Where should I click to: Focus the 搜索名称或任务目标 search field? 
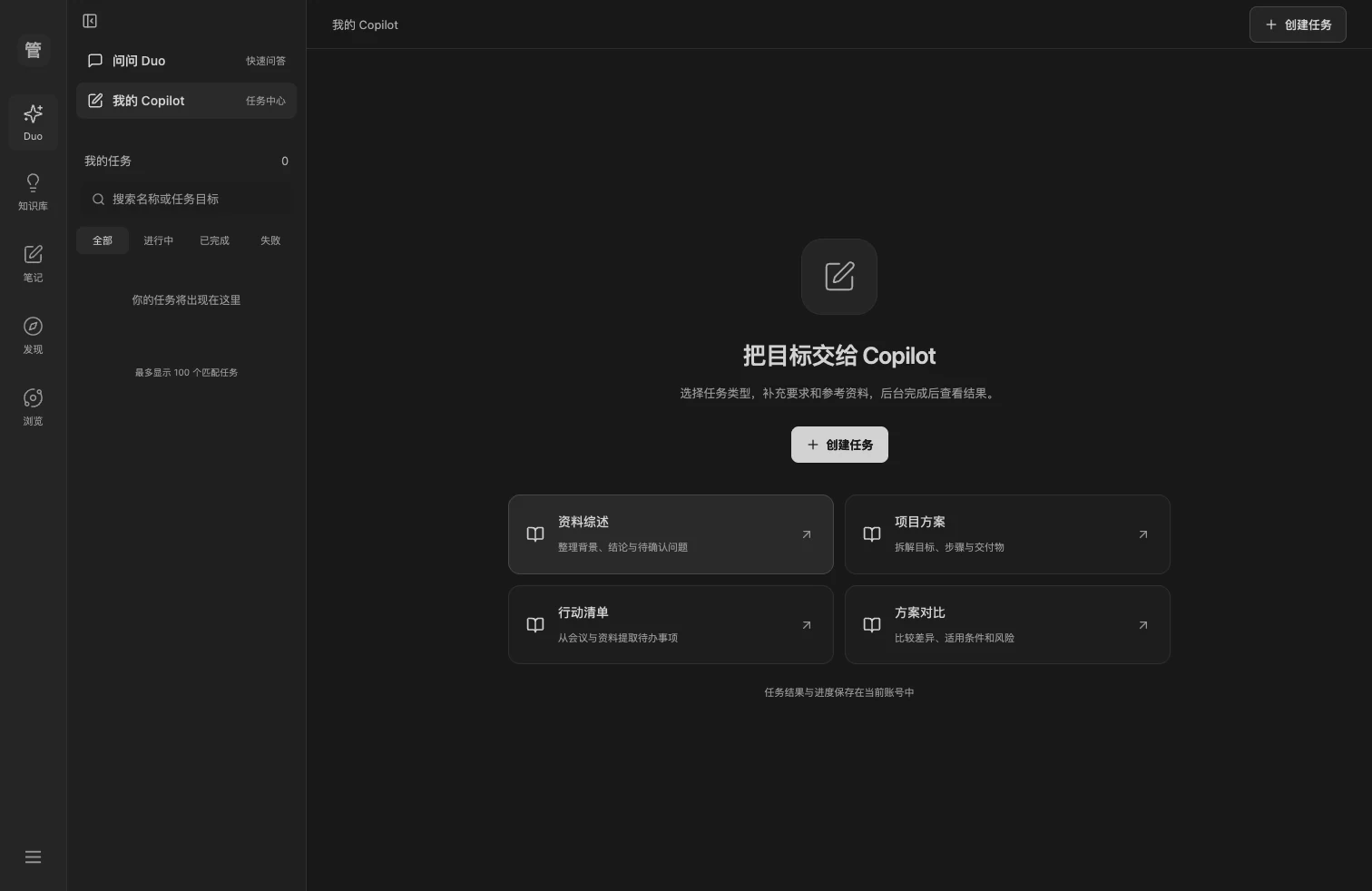click(x=186, y=200)
